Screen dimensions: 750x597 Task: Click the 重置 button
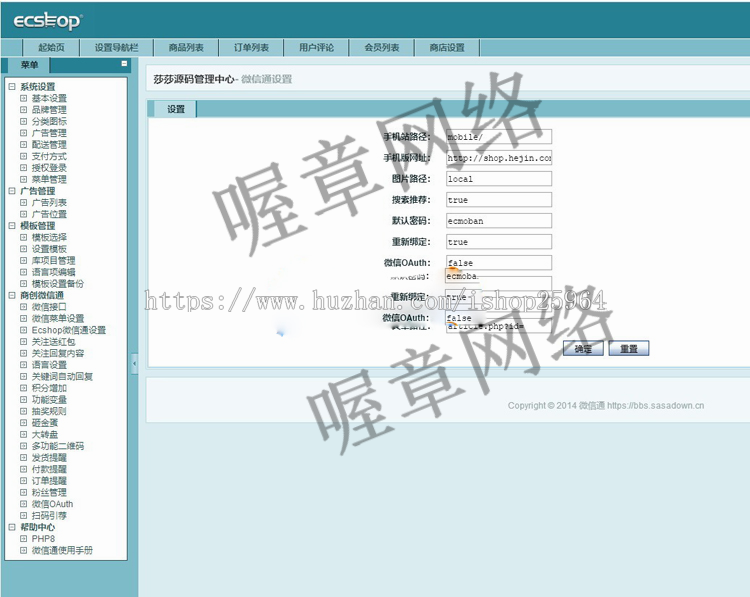coord(629,349)
